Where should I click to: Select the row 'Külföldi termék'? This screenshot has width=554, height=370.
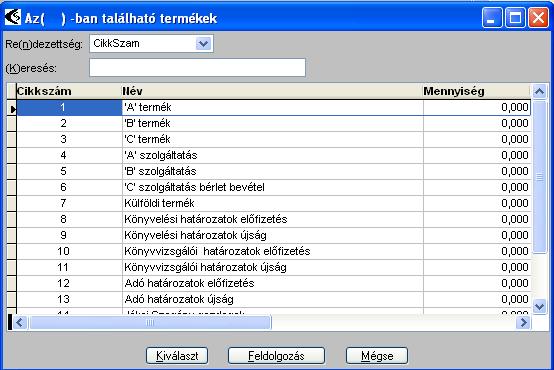[273, 203]
